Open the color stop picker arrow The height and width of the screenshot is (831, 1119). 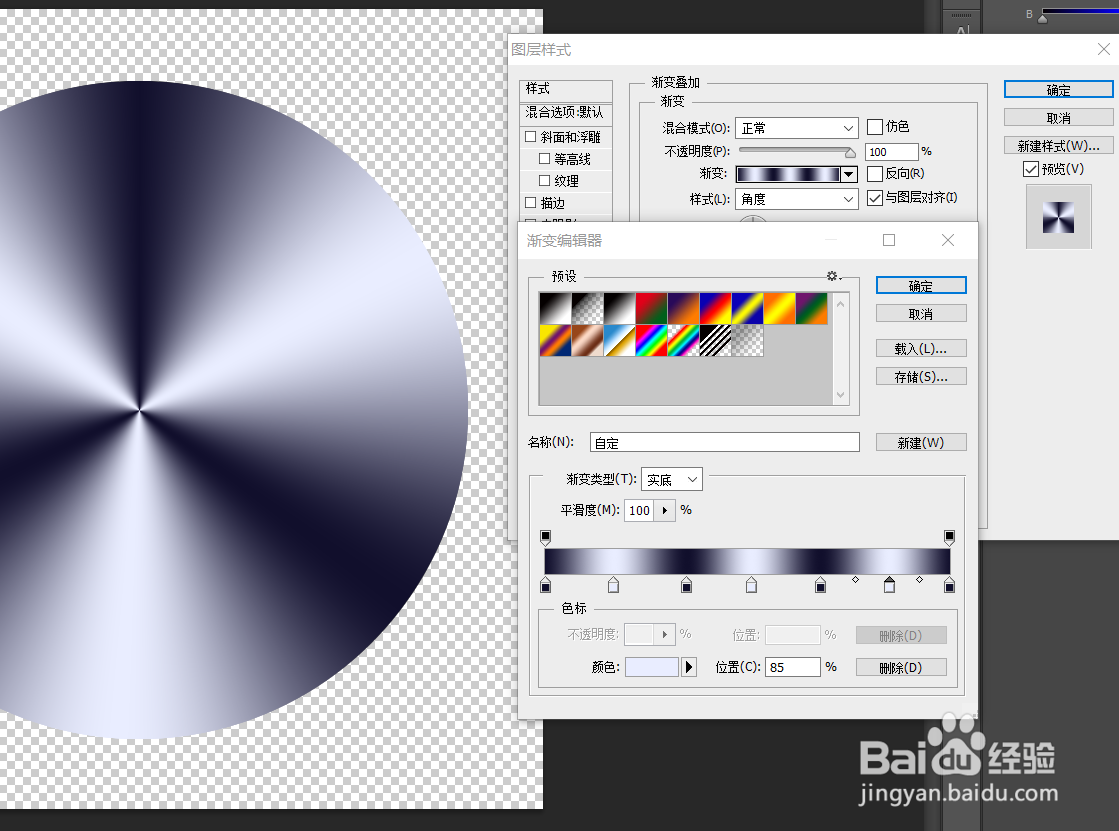click(689, 667)
